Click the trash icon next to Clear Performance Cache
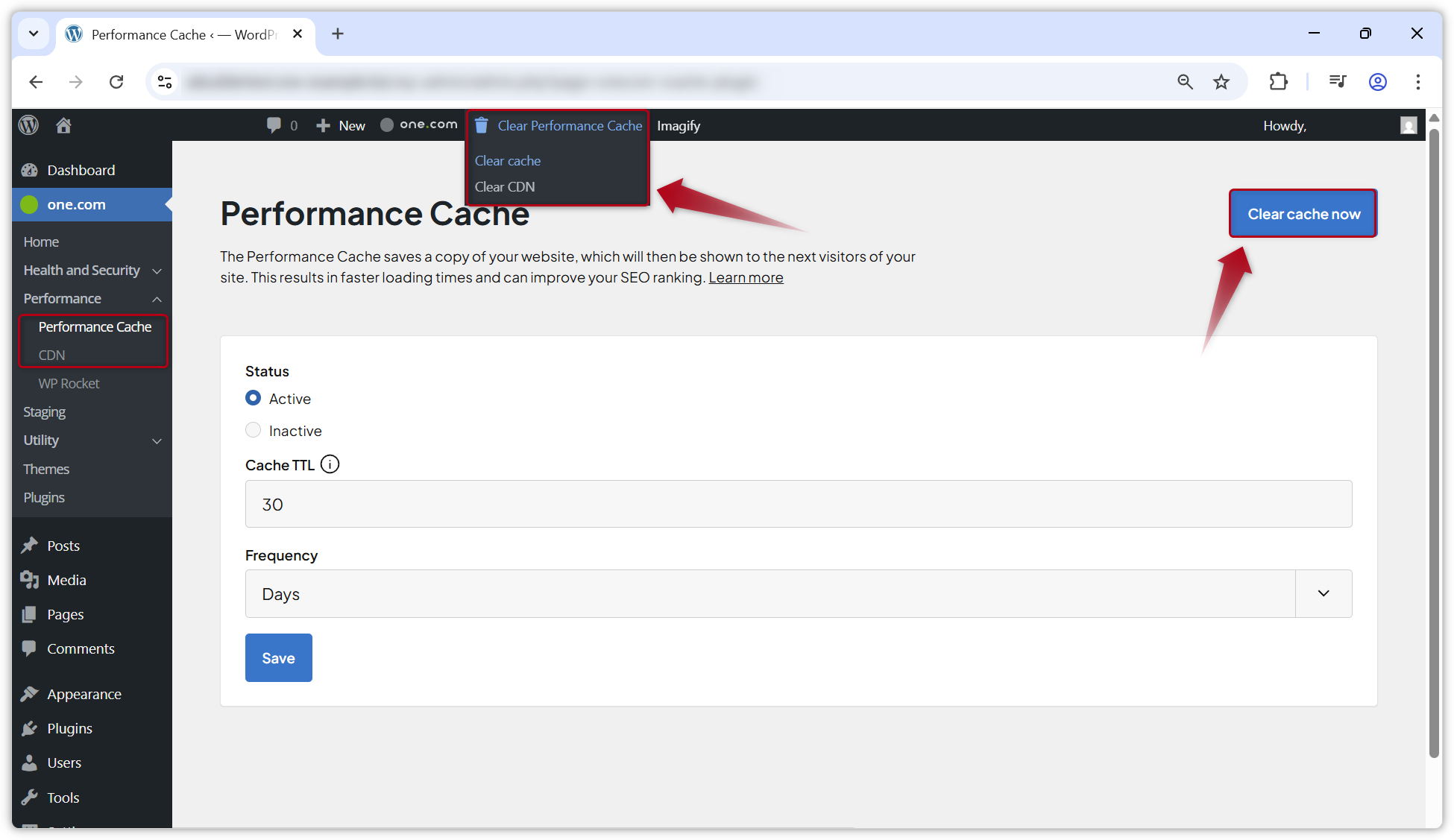 (x=482, y=125)
